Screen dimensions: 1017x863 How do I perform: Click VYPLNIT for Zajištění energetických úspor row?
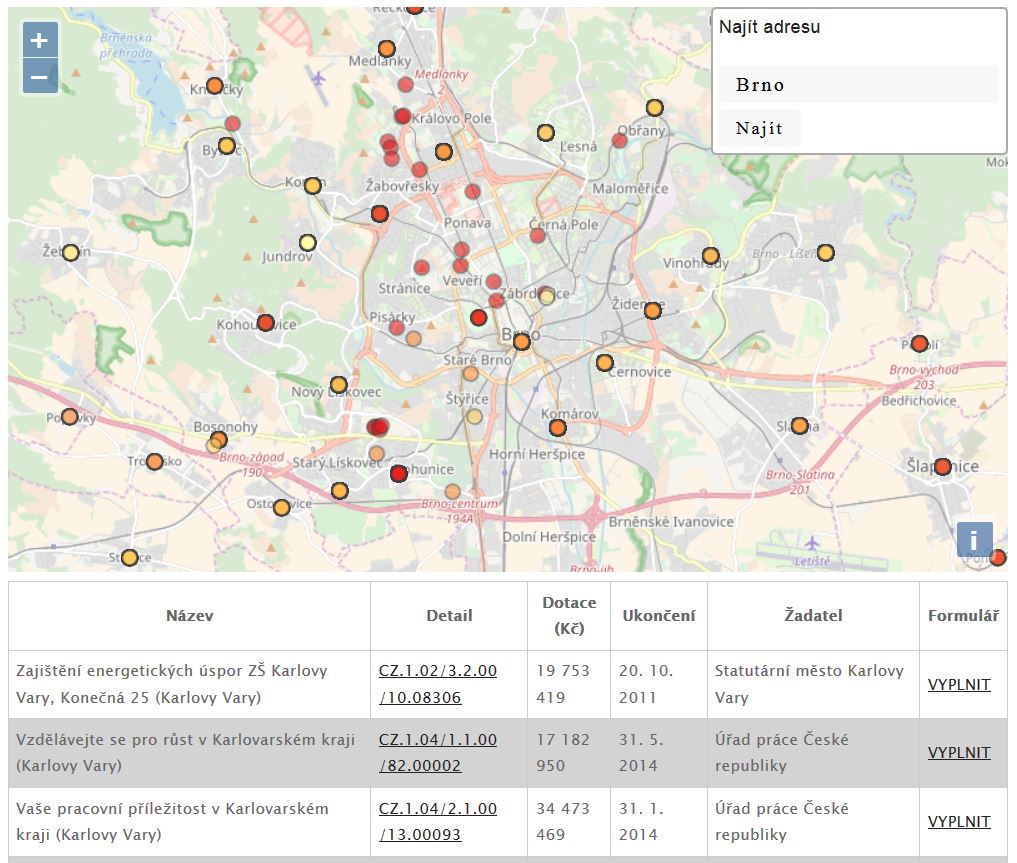958,684
